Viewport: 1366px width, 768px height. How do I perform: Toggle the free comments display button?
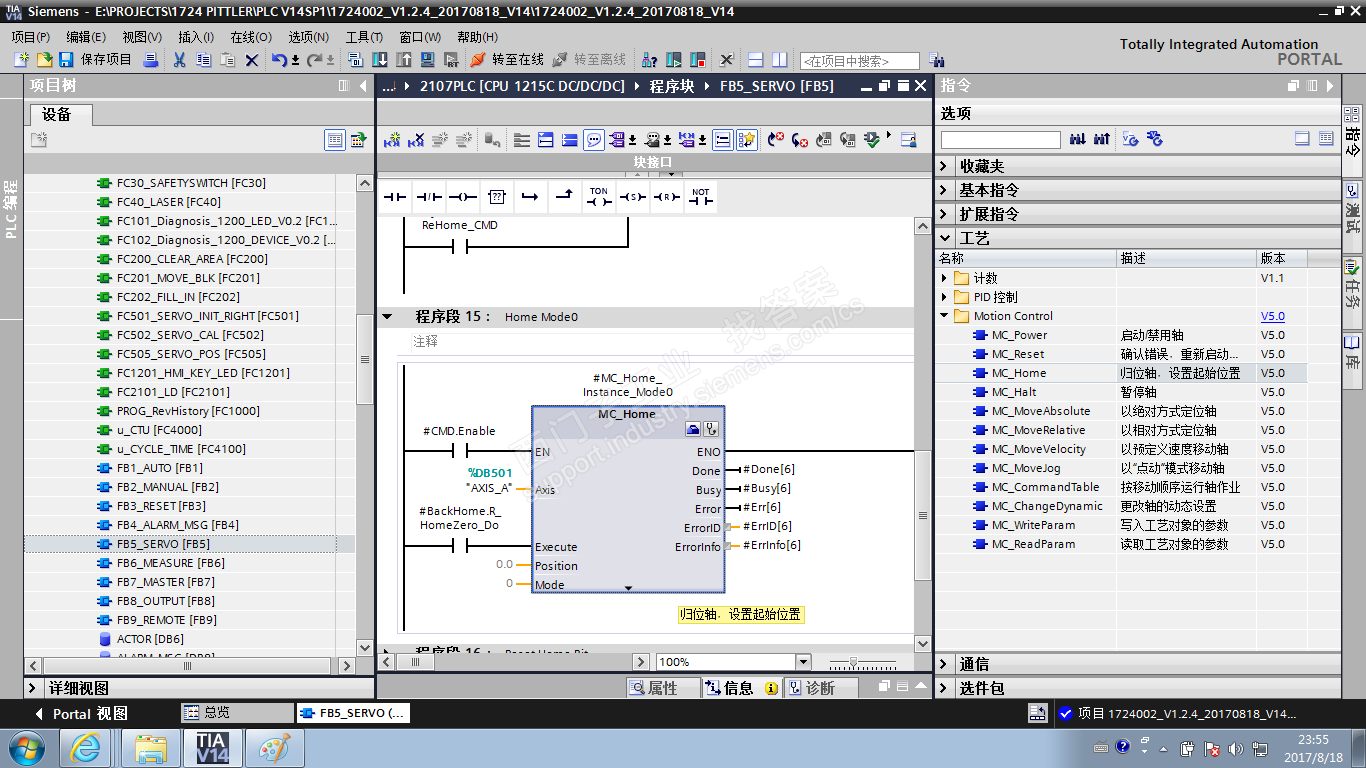[595, 140]
